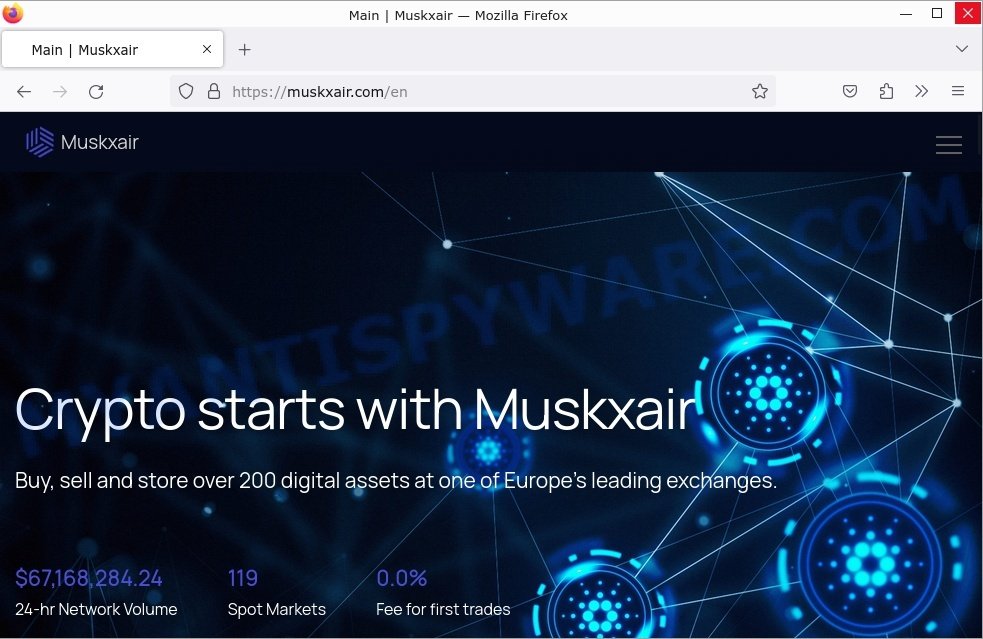Click the Firefox logo icon
This screenshot has width=983, height=639.
tap(13, 13)
